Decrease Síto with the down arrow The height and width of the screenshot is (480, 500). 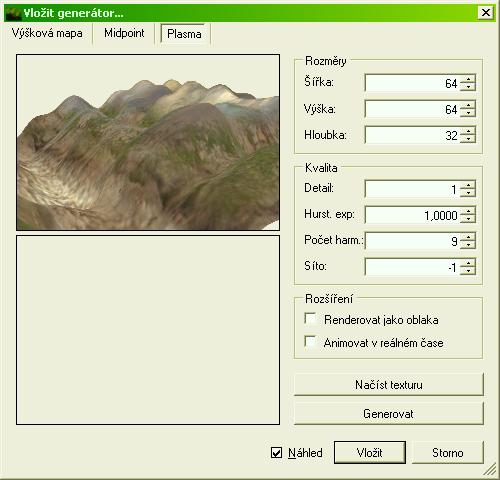[x=468, y=271]
